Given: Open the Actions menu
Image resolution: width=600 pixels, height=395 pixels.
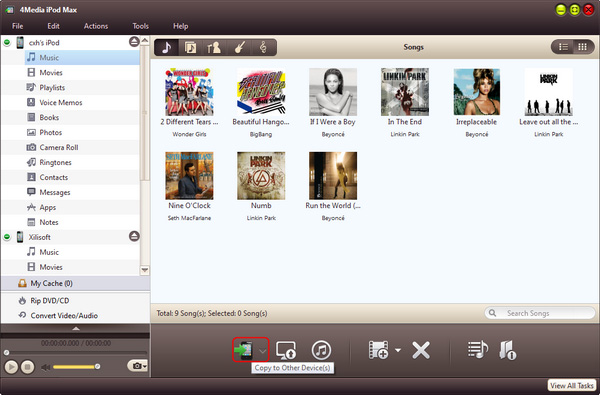Looking at the screenshot, I should [x=96, y=26].
